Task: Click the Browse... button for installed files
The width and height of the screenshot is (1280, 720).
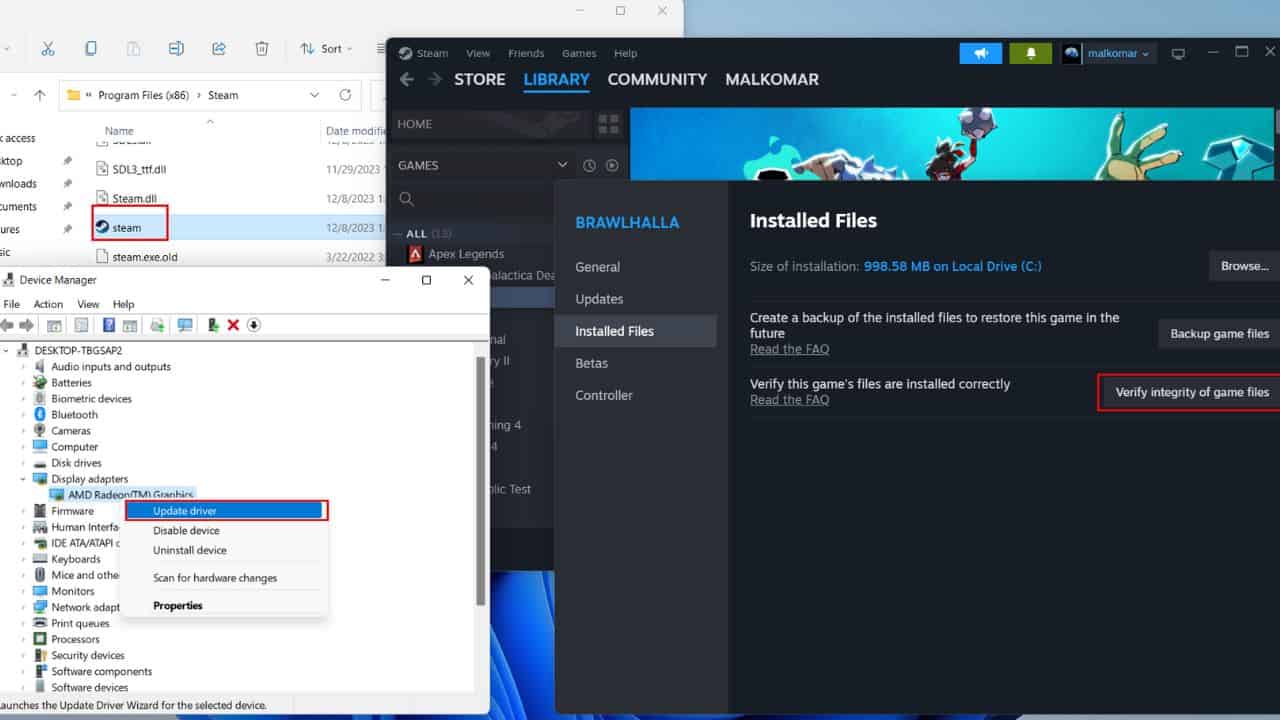Action: [x=1244, y=266]
